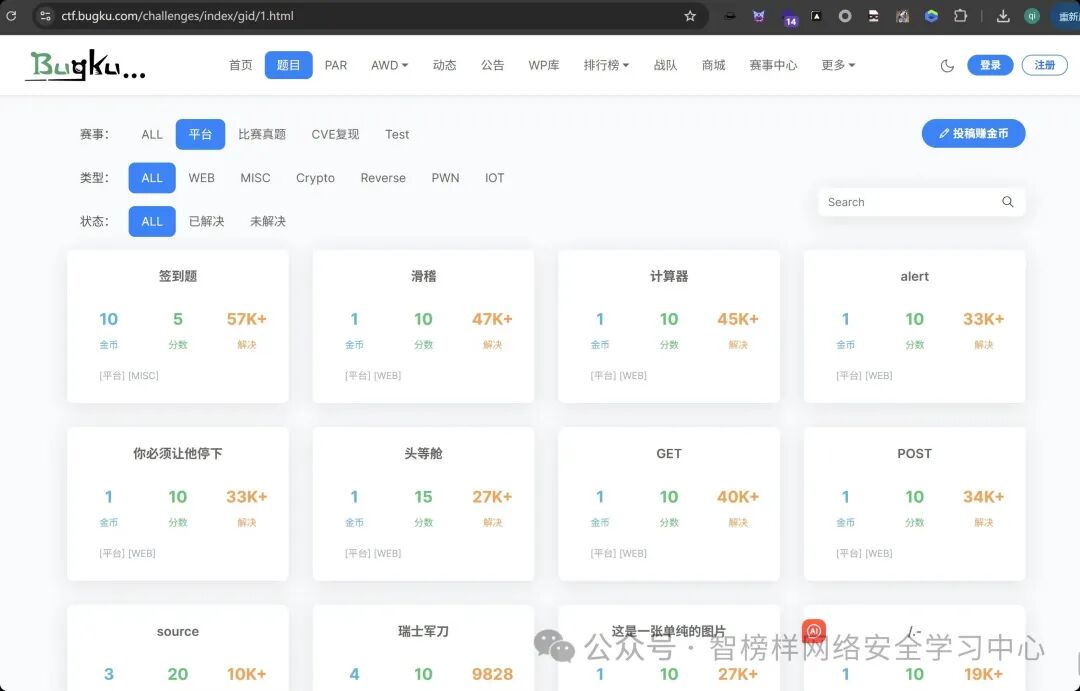The height and width of the screenshot is (691, 1080).
Task: Open the 你必须让他停下 challenge card
Action: click(x=178, y=504)
